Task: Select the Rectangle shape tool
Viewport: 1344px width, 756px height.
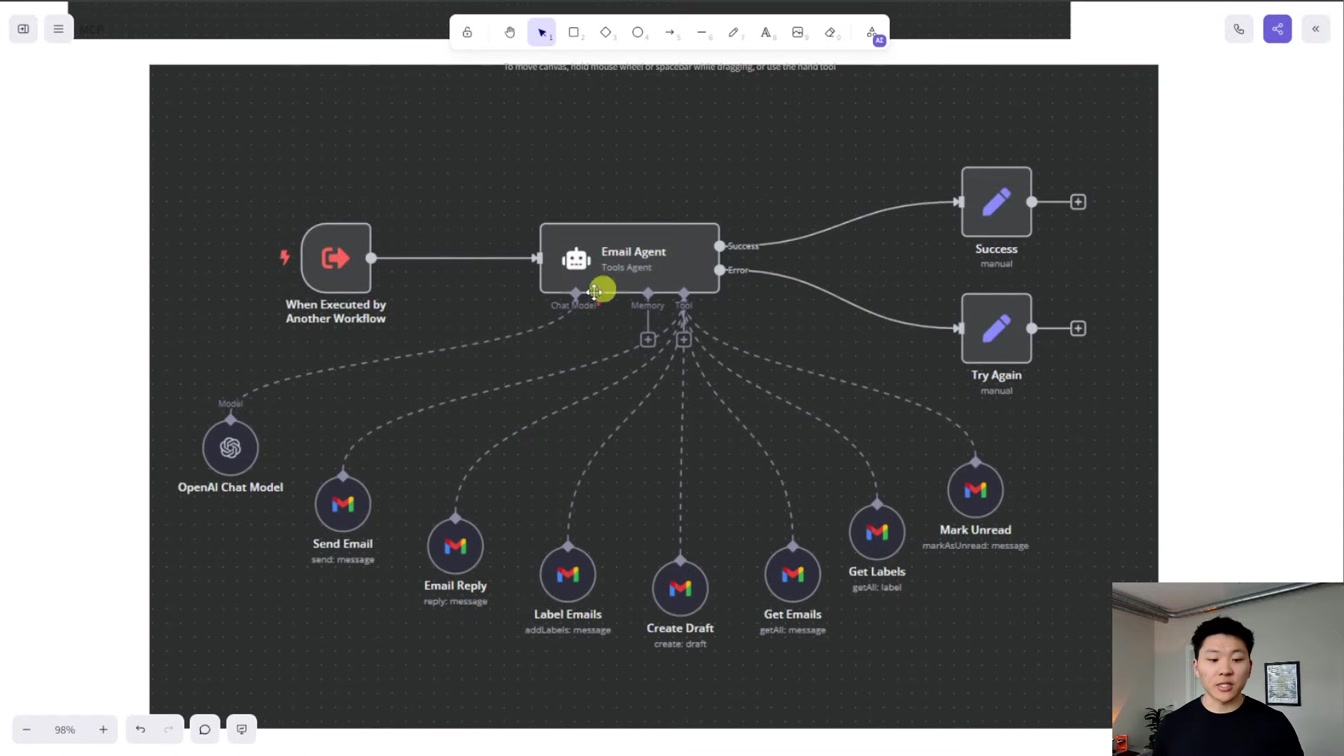Action: pos(574,33)
